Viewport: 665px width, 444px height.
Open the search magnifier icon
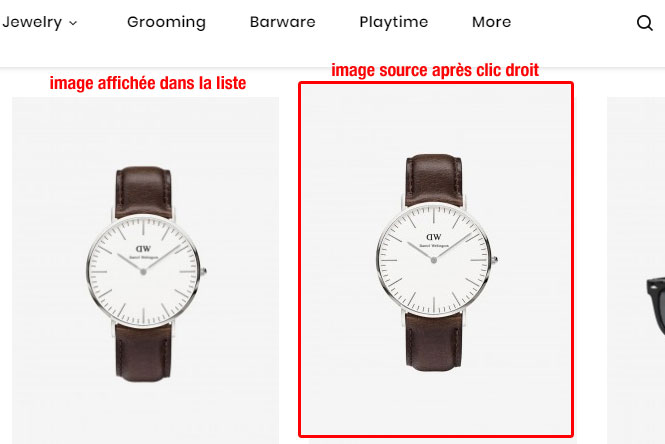645,22
